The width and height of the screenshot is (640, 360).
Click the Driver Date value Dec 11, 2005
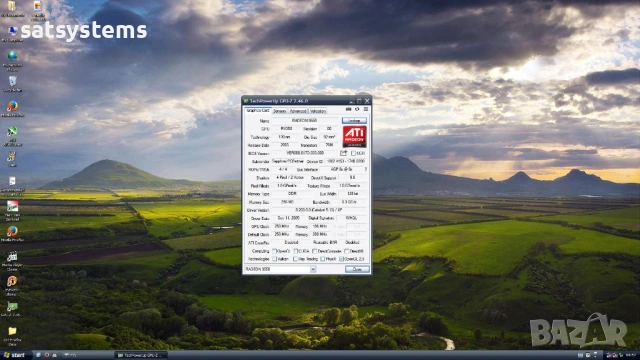[x=288, y=218]
